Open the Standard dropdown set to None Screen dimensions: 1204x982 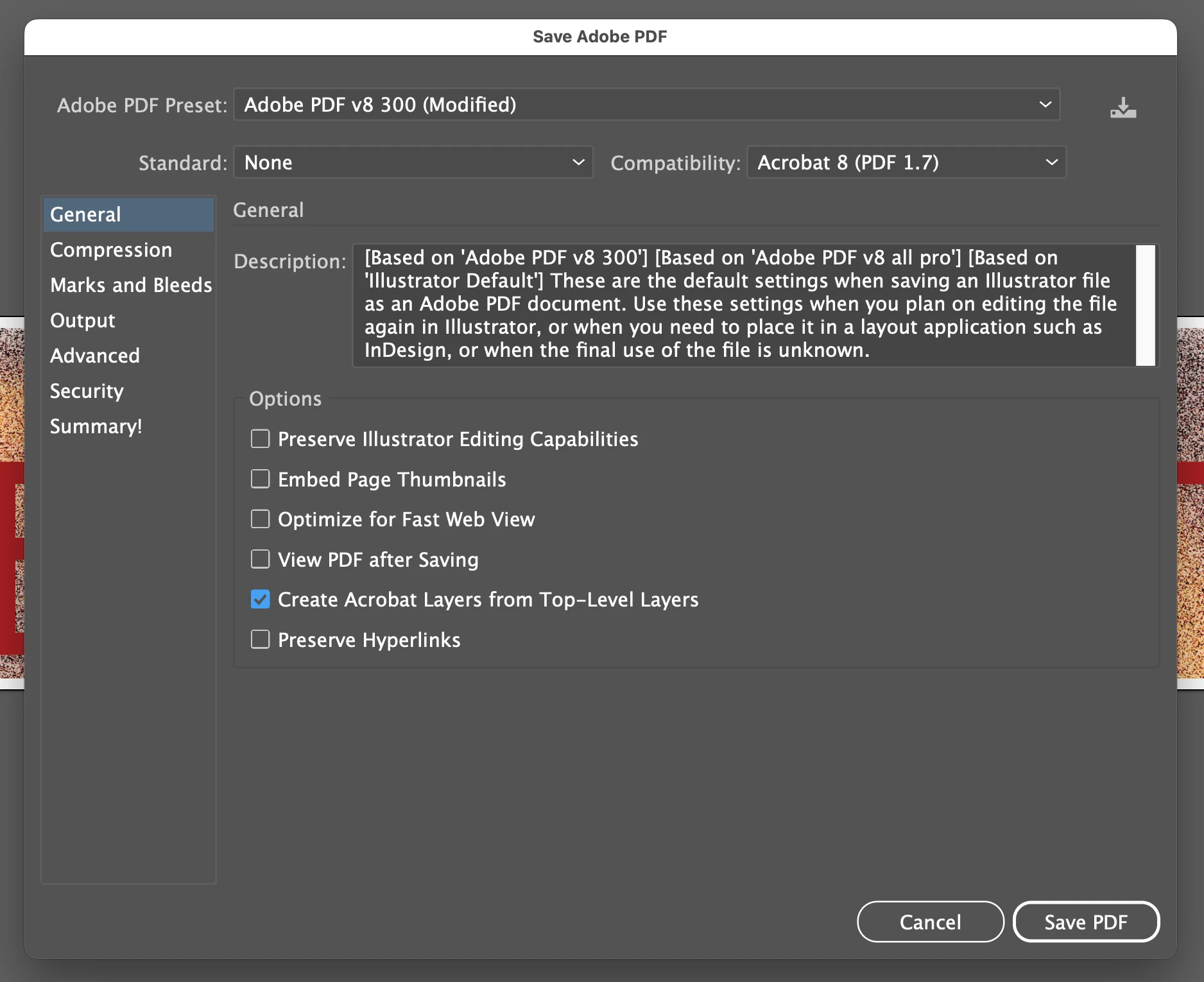[x=413, y=162]
